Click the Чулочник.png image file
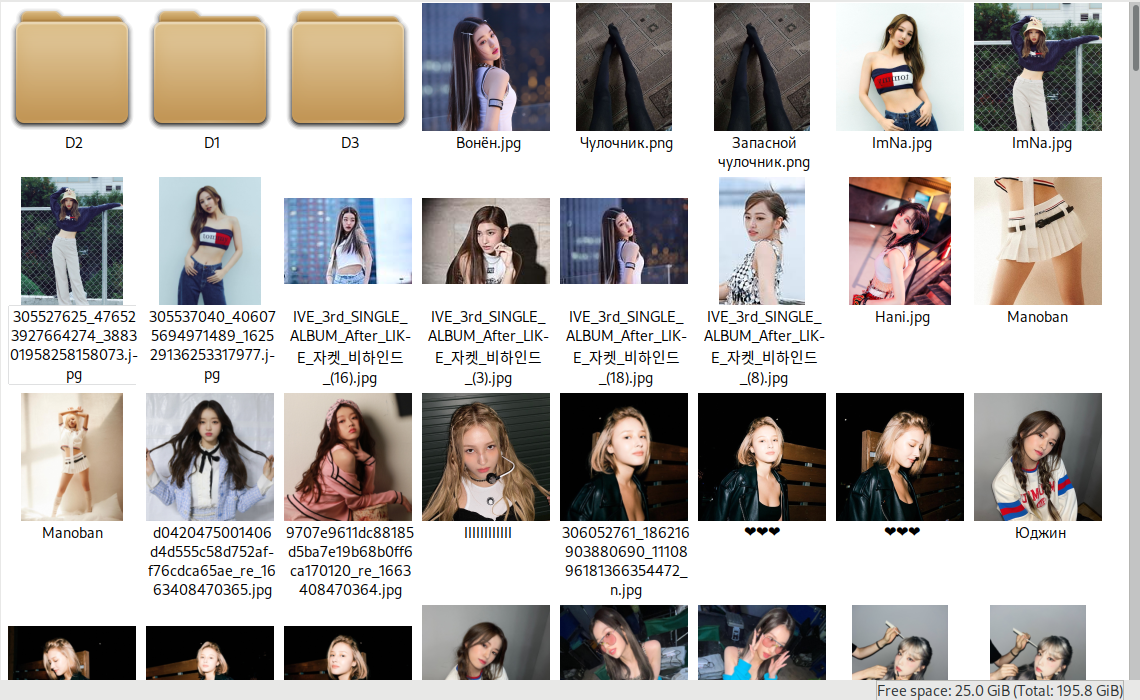The width and height of the screenshot is (1140, 700). tap(626, 67)
